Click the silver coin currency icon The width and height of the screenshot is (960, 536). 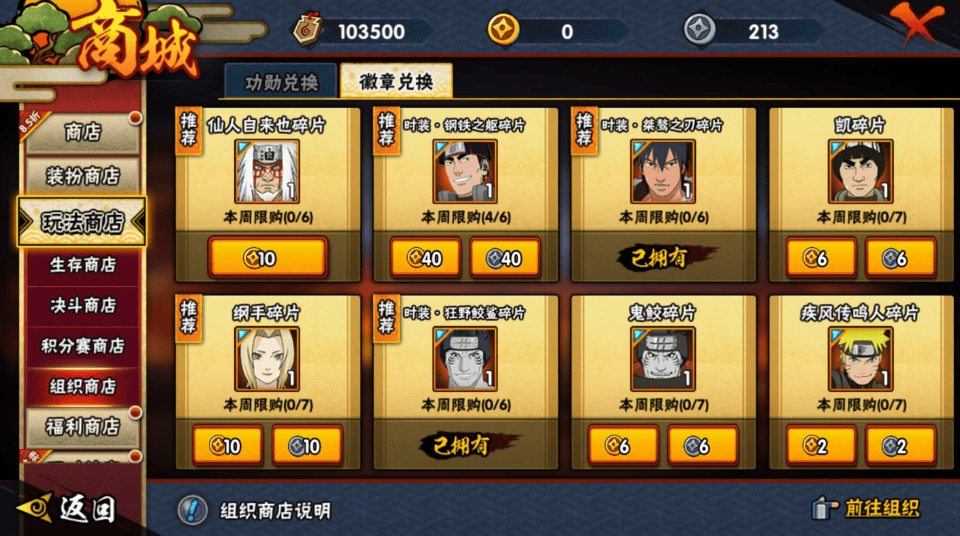tap(700, 29)
